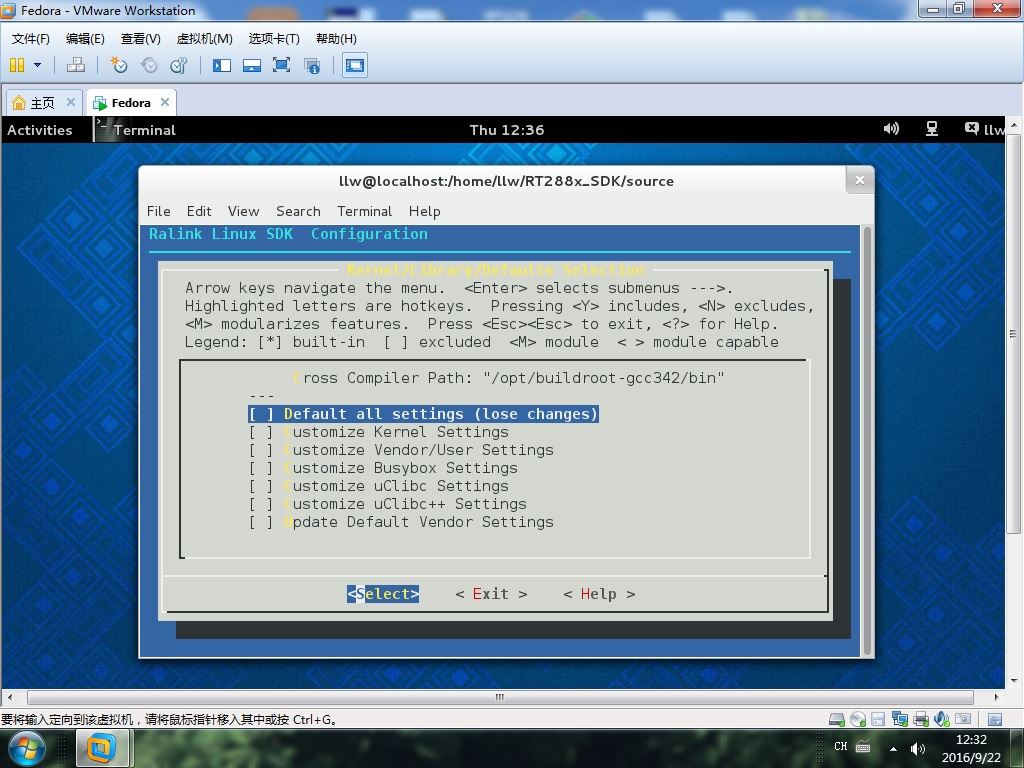
Task: Open the terminal File menu
Action: [159, 211]
